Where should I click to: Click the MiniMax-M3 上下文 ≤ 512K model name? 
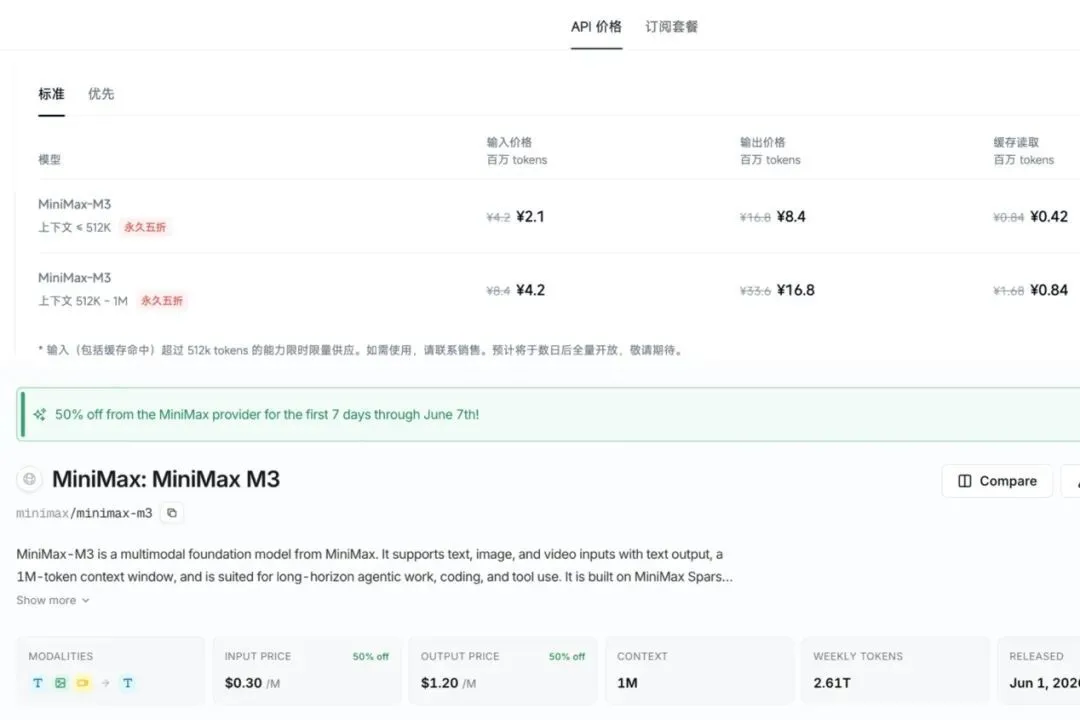coord(74,204)
